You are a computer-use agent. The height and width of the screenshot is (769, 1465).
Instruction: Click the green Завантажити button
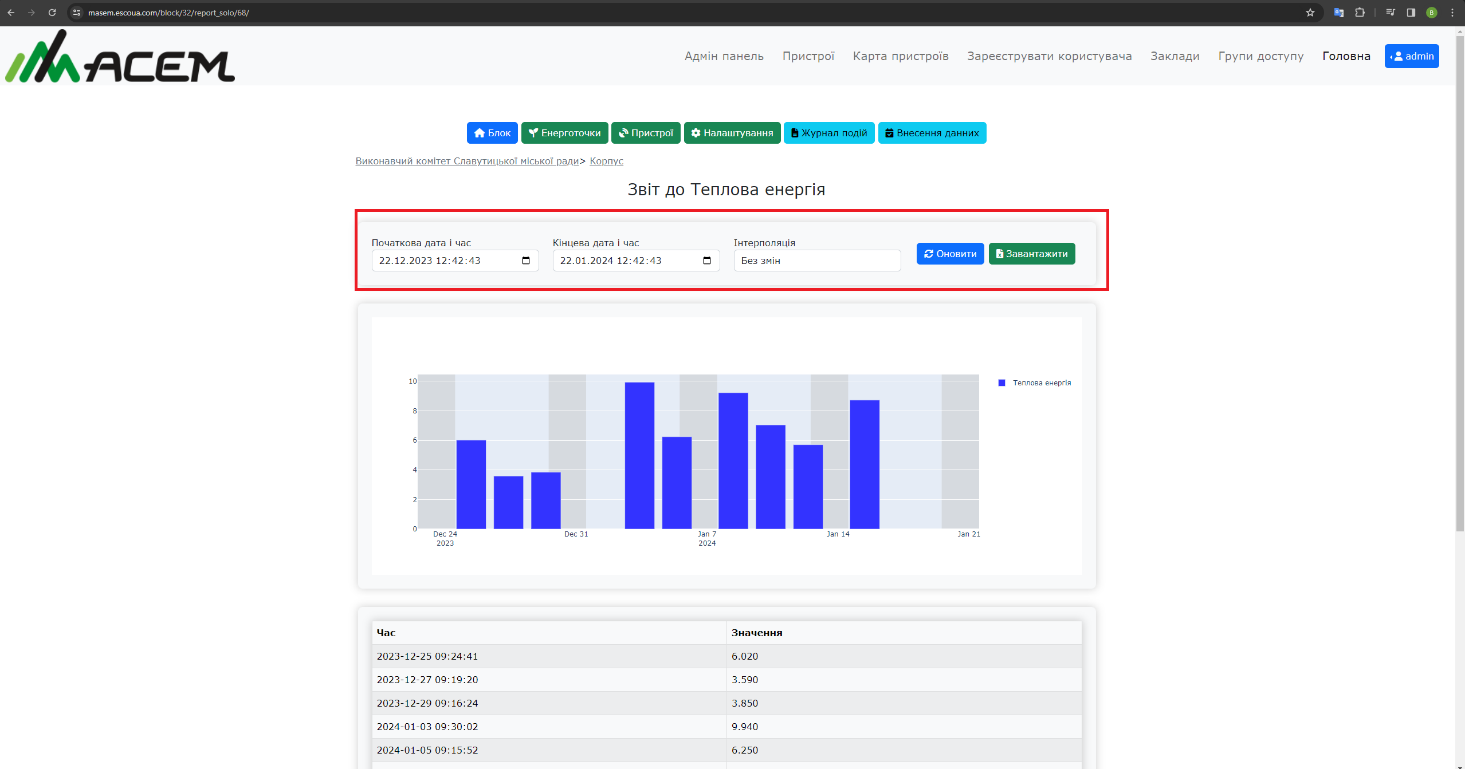click(x=1032, y=254)
